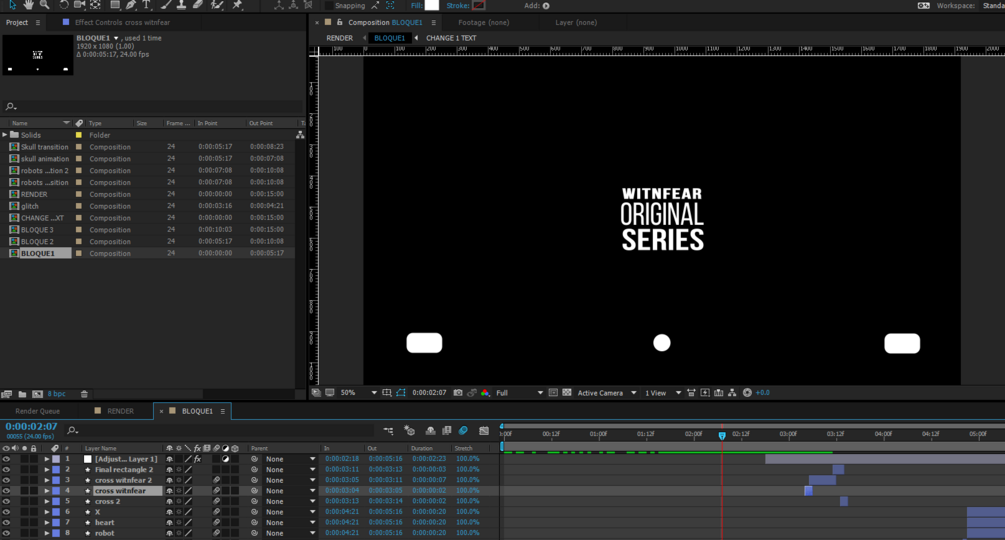Navigate to CHANGE 1 TEXT comp breadcrumb
This screenshot has height=540, width=1005.
451,38
